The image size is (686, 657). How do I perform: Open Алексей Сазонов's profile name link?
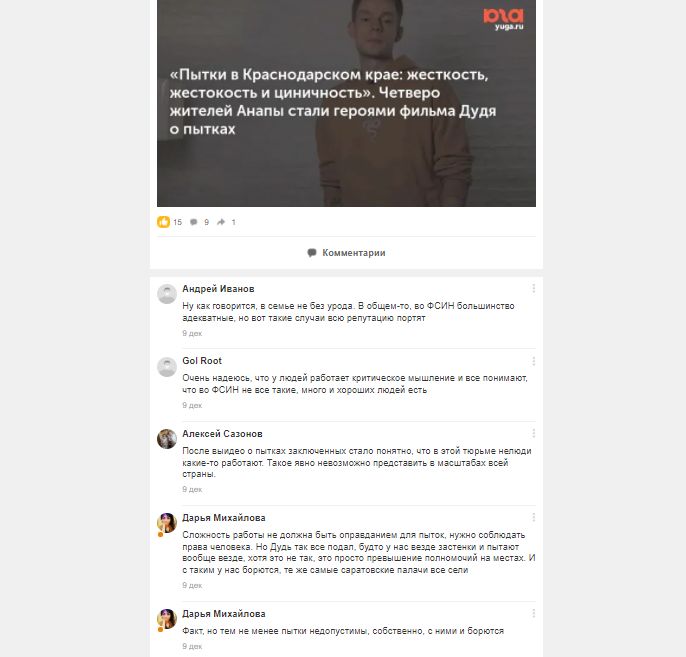(x=222, y=434)
